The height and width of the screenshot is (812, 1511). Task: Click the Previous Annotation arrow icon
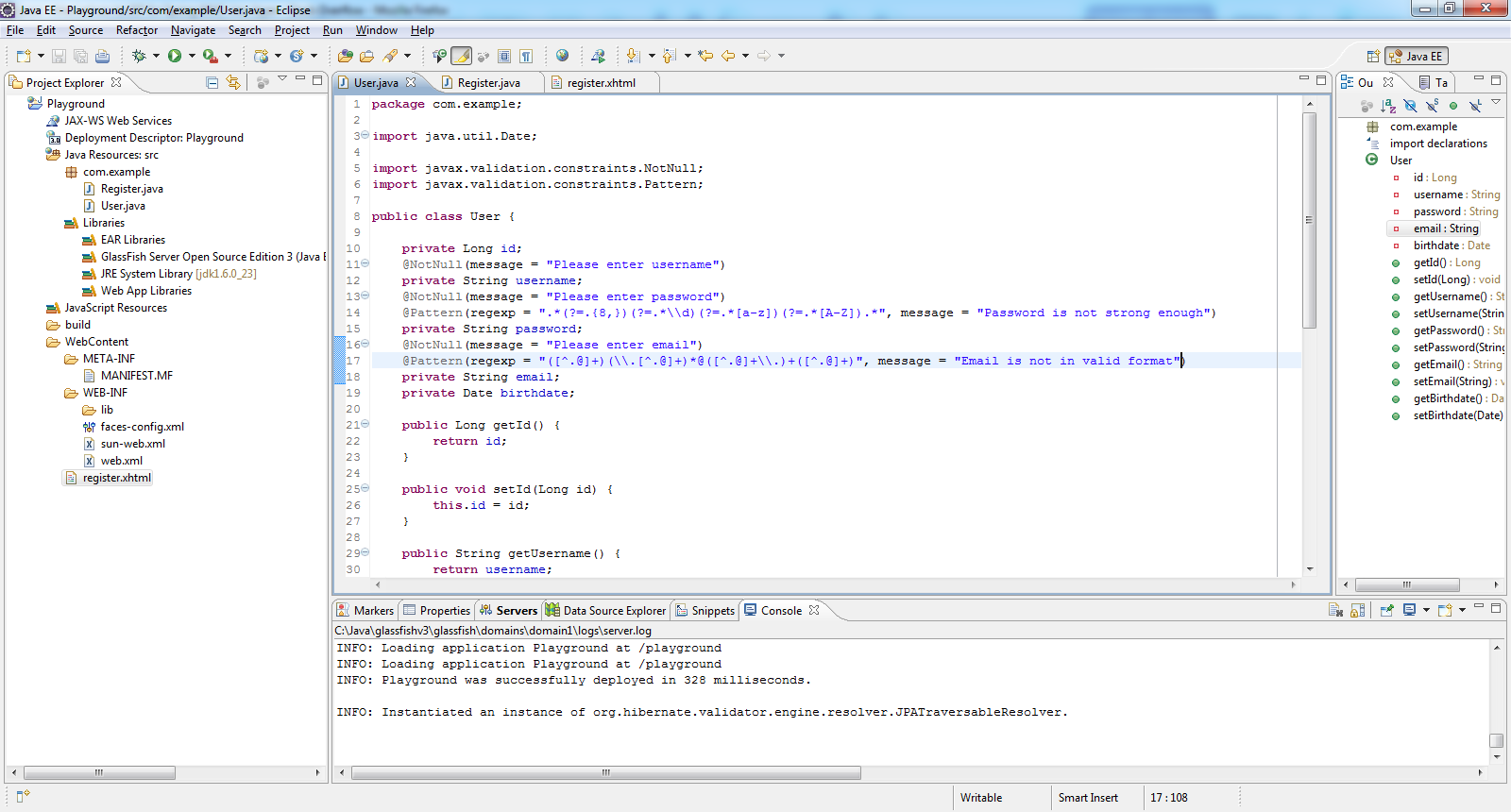tap(670, 56)
